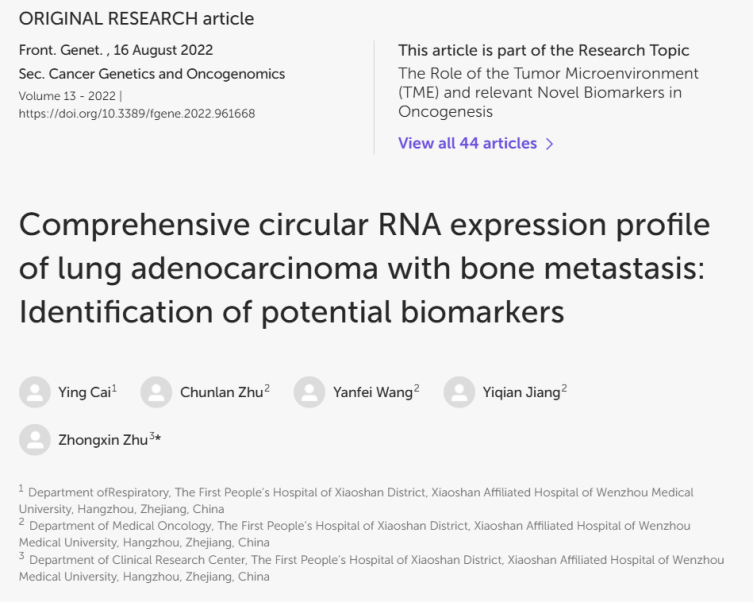Click the Front. Genet. journal name
The image size is (754, 602).
pyautogui.click(x=61, y=50)
